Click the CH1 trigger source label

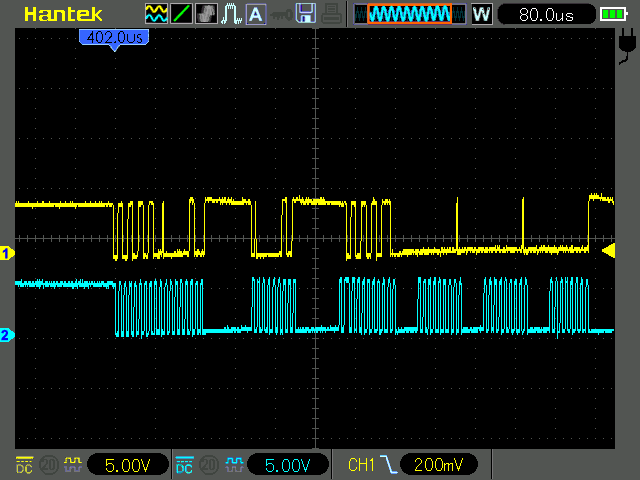click(361, 465)
